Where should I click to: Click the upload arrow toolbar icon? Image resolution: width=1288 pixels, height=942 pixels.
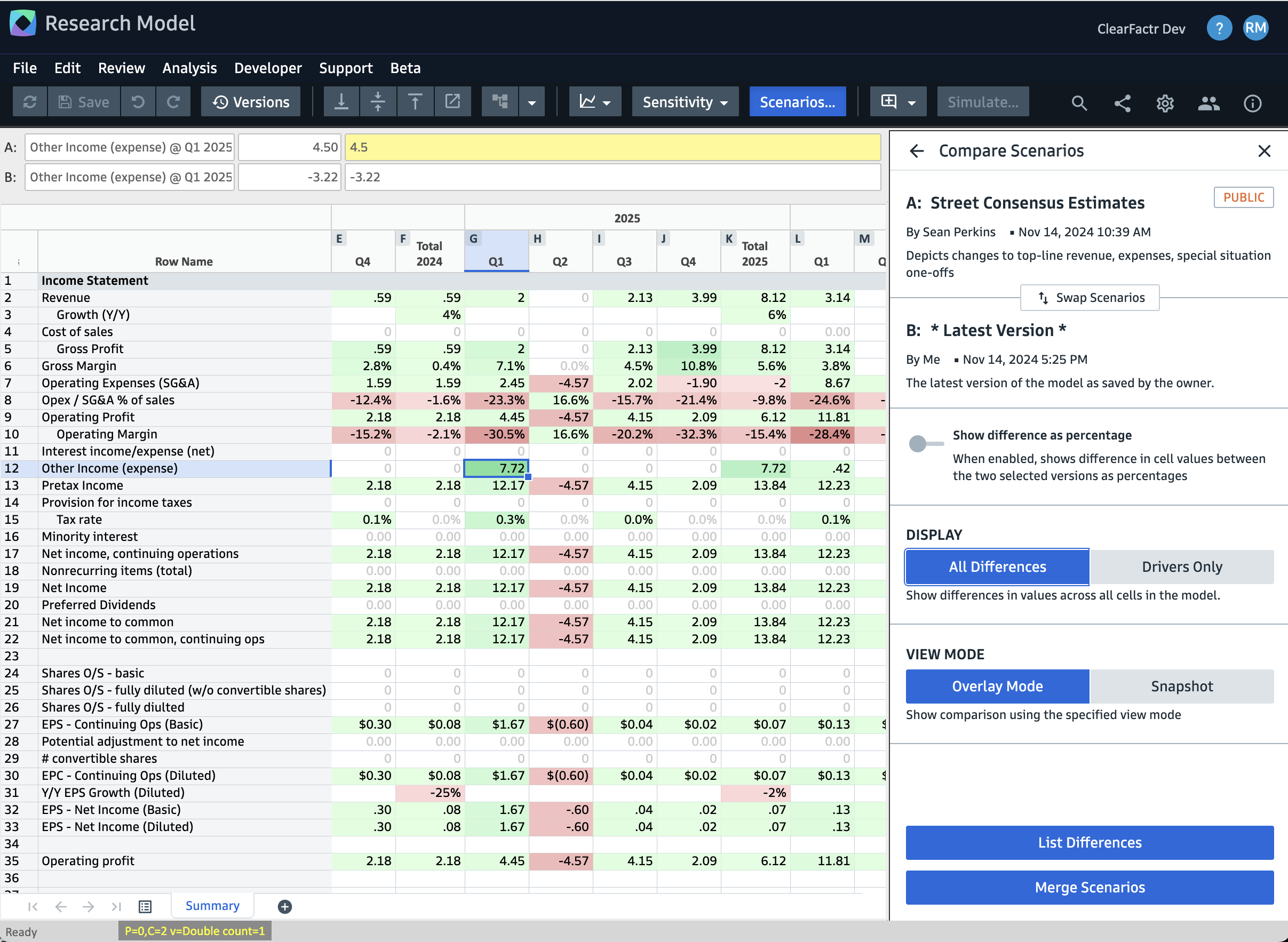click(415, 102)
